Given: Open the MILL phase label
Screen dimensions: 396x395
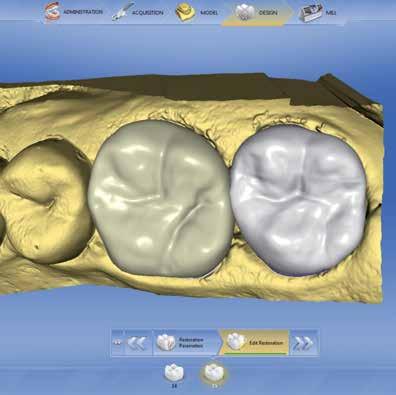Looking at the screenshot, I should tap(331, 13).
